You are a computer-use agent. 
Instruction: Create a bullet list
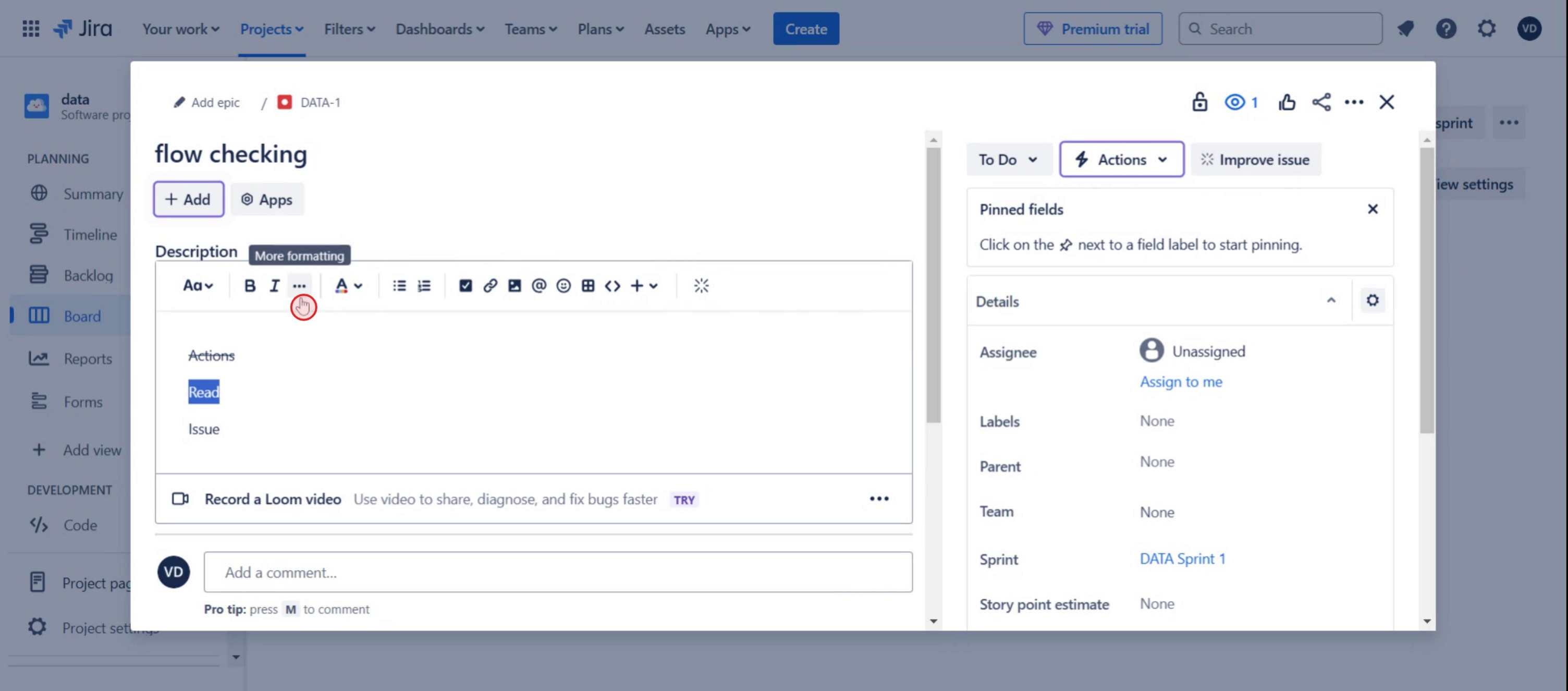pos(399,286)
